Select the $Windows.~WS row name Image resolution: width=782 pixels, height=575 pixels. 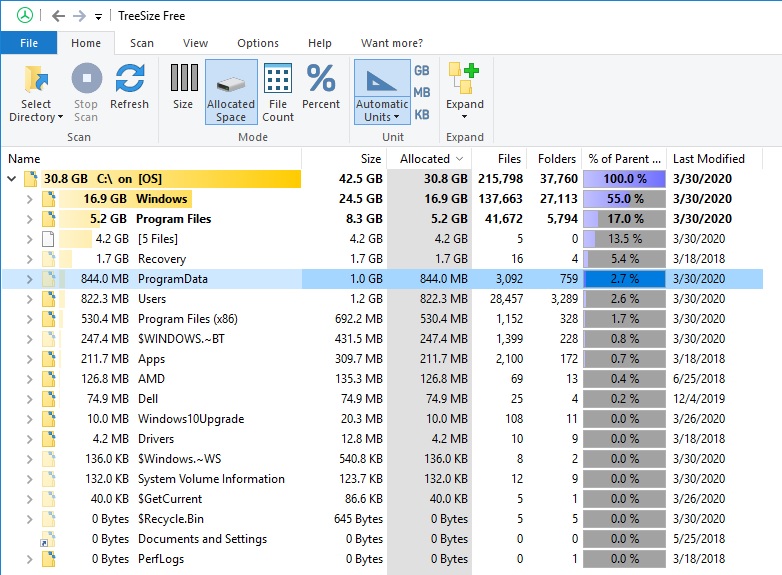[180, 459]
